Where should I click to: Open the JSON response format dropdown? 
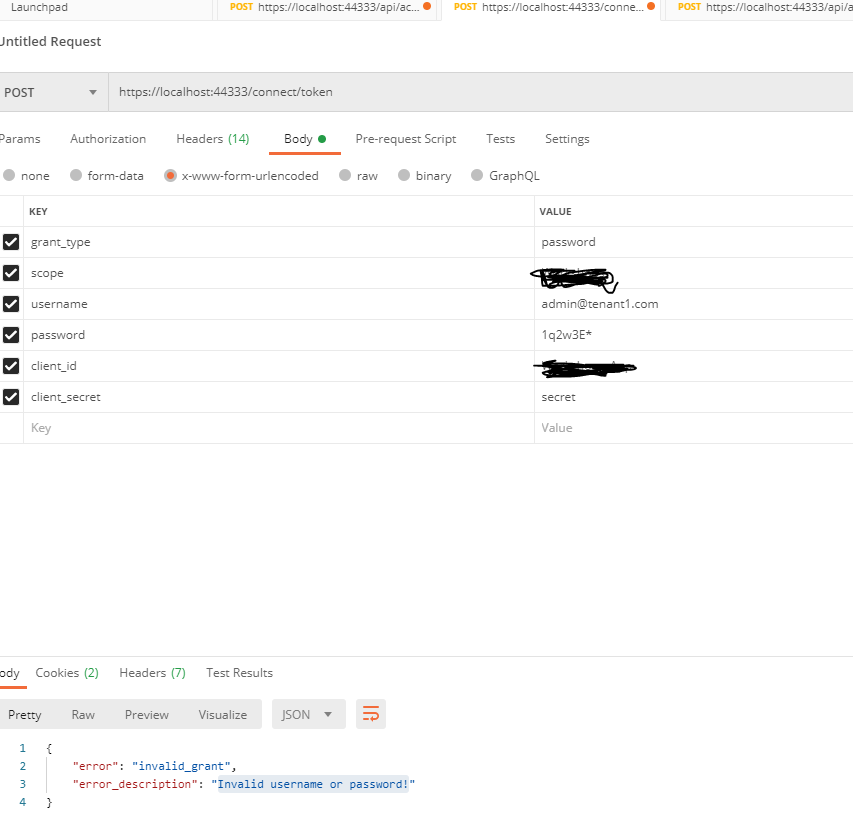[x=308, y=714]
